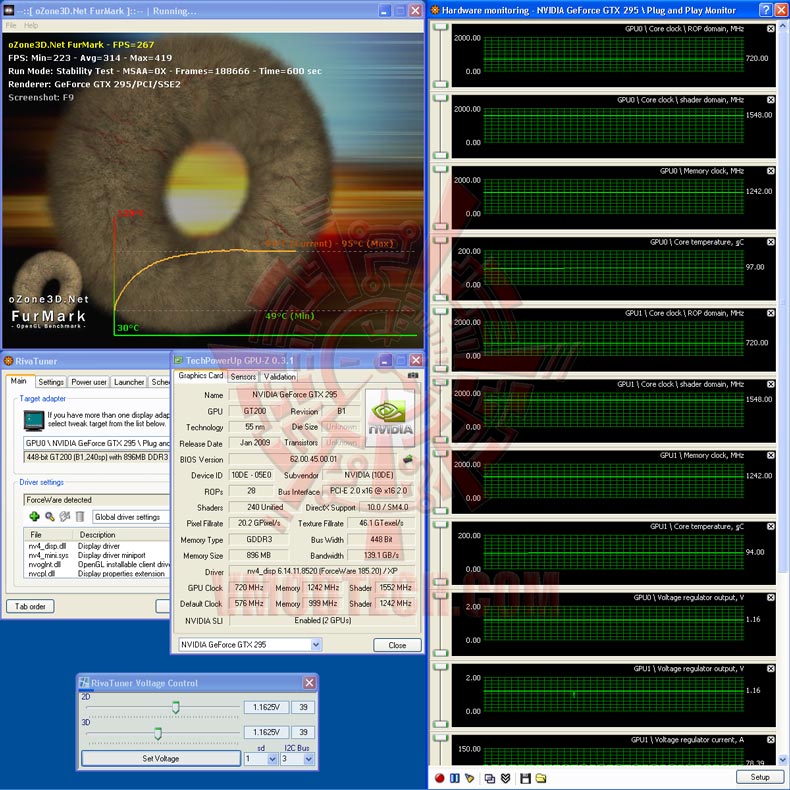The height and width of the screenshot is (790, 790).
Task: Open the I2C Bus dropdown in Voltage Control
Action: coord(309,759)
